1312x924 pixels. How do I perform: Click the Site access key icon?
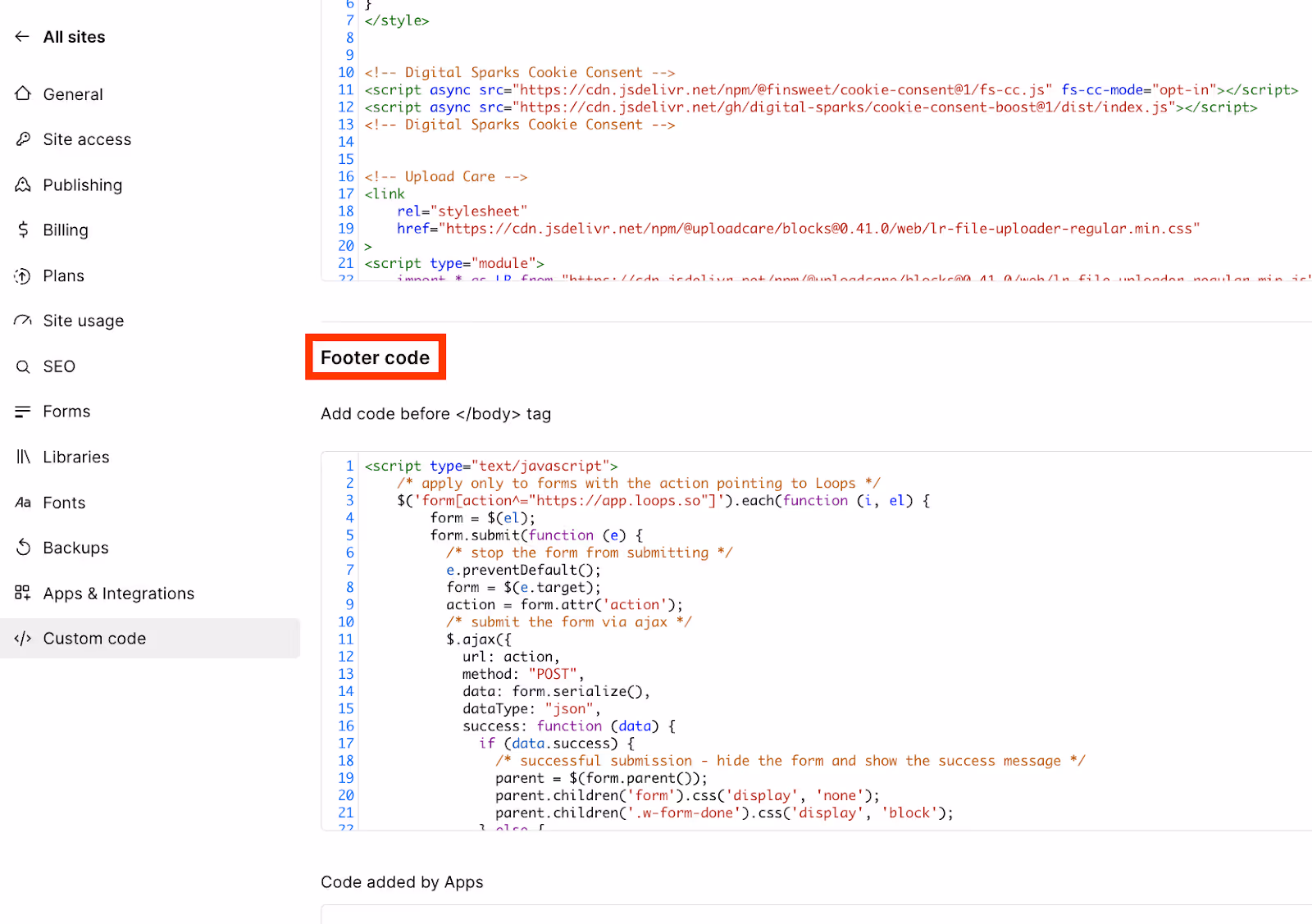(23, 139)
